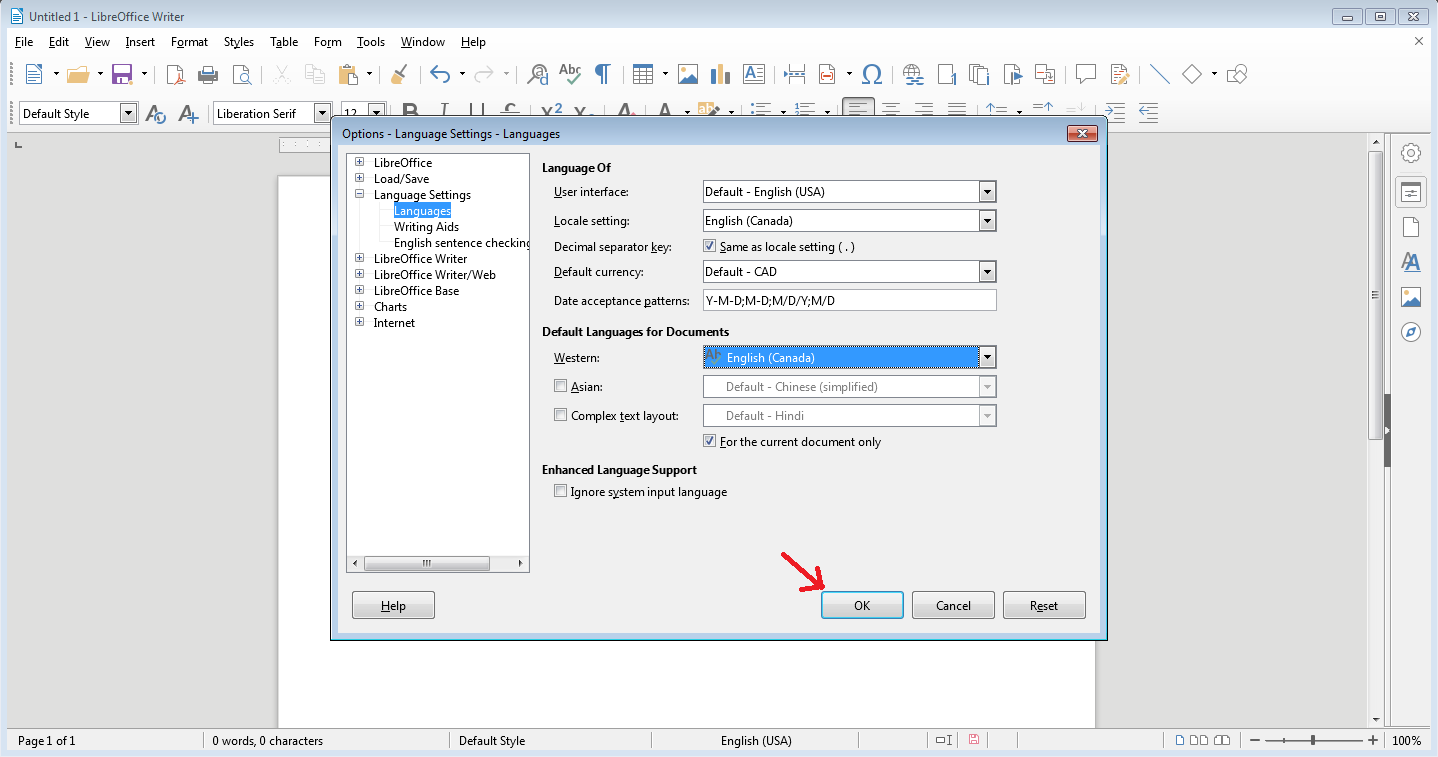1438x757 pixels.
Task: Click the Print icon in toolbar
Action: pyautogui.click(x=208, y=74)
